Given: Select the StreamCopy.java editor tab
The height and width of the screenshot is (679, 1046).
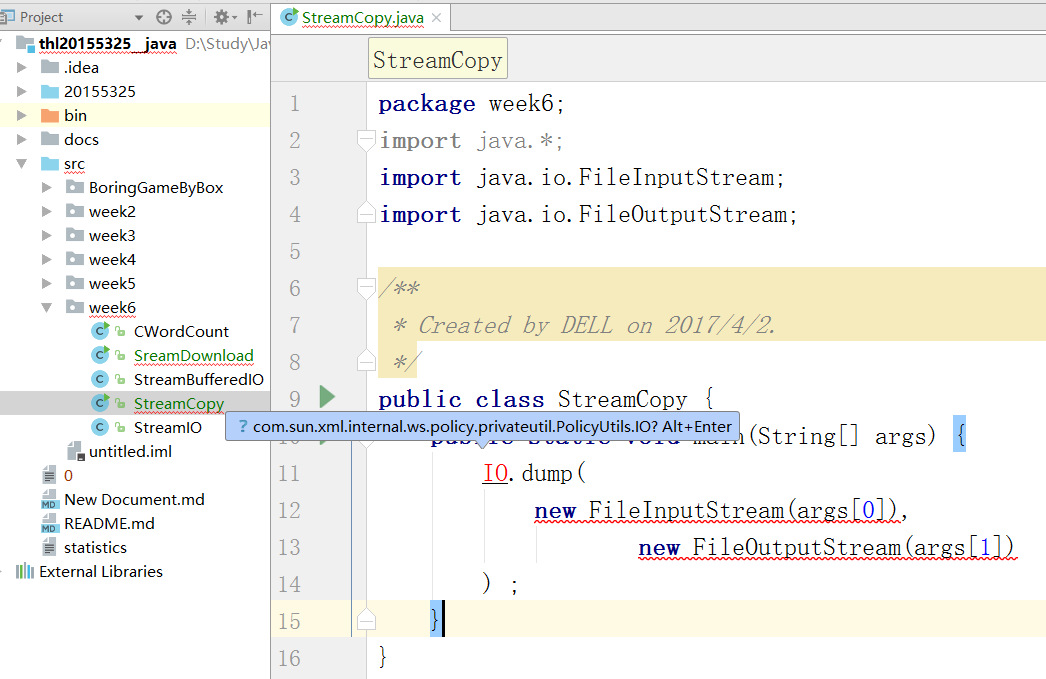Looking at the screenshot, I should 362,18.
